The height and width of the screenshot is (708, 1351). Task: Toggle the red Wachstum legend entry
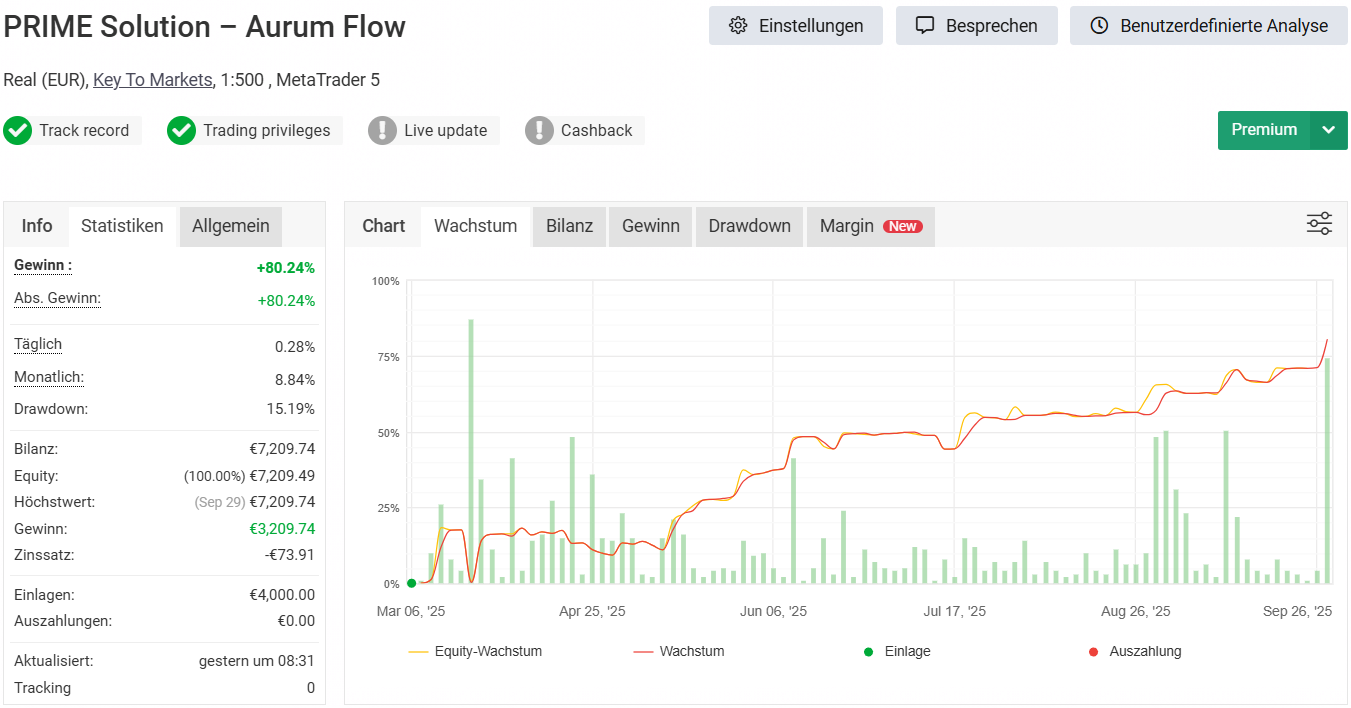[679, 652]
